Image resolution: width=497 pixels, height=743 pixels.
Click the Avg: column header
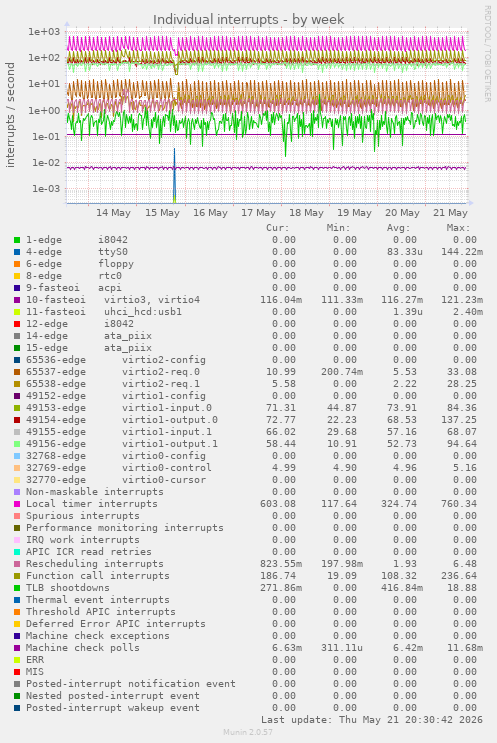[x=398, y=228]
